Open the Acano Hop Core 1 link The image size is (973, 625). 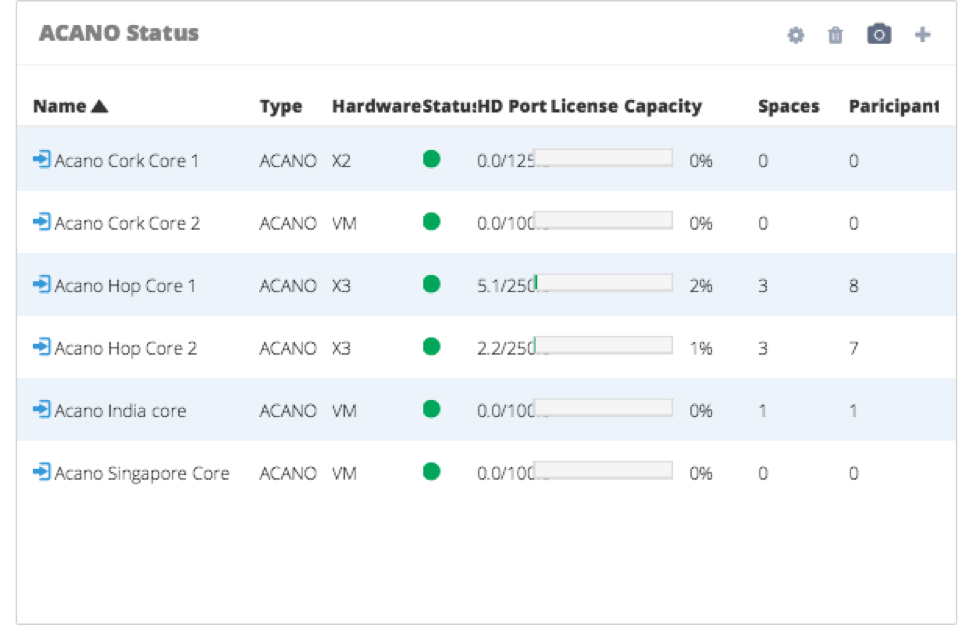125,286
